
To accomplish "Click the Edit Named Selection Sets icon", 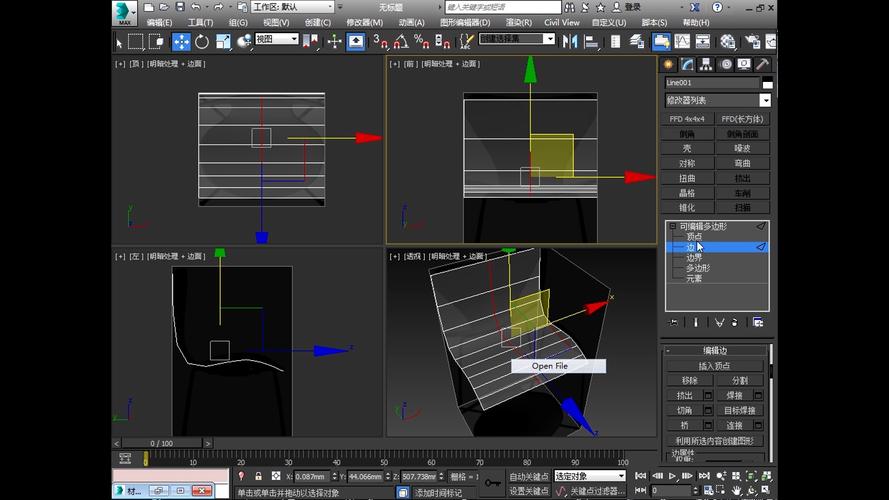I will point(467,42).
